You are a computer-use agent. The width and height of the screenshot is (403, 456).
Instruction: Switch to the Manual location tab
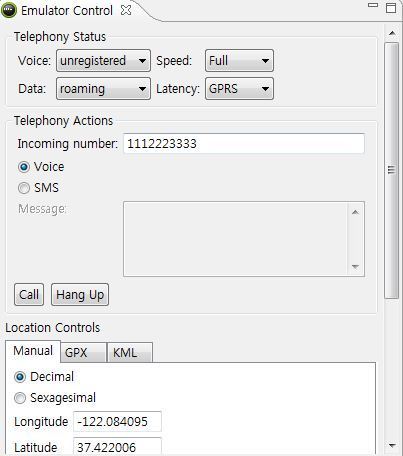click(x=33, y=351)
